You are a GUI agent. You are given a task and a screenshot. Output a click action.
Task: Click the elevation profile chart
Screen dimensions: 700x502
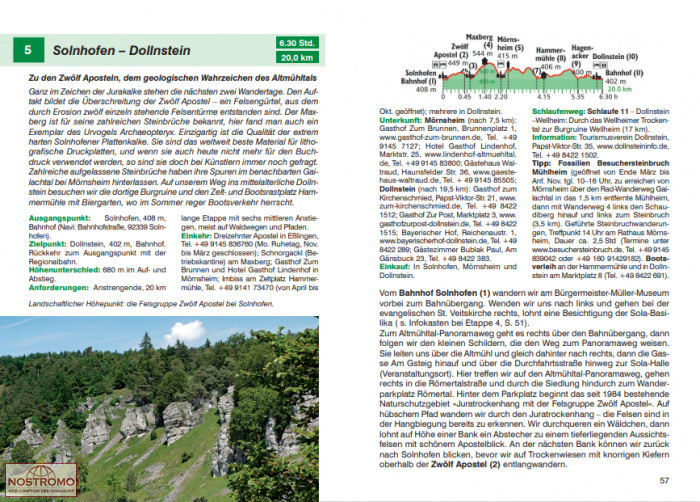(x=522, y=67)
